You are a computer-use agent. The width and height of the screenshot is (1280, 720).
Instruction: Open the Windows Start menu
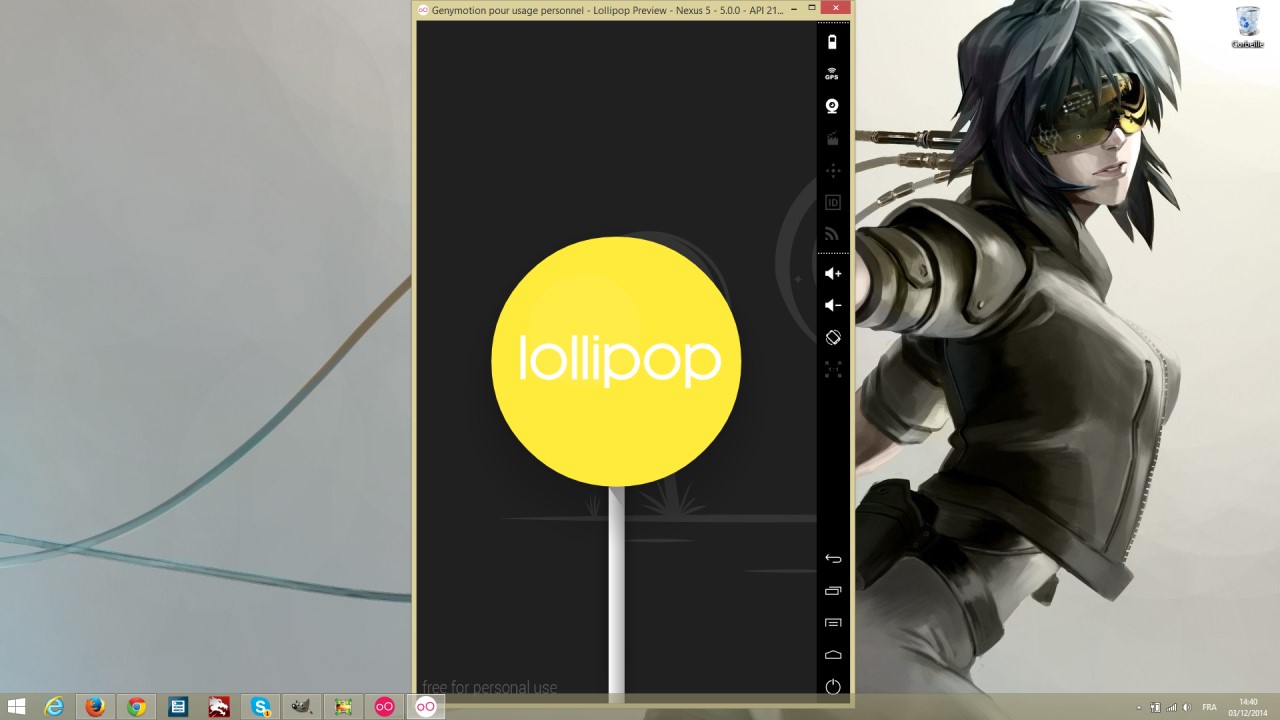point(18,706)
